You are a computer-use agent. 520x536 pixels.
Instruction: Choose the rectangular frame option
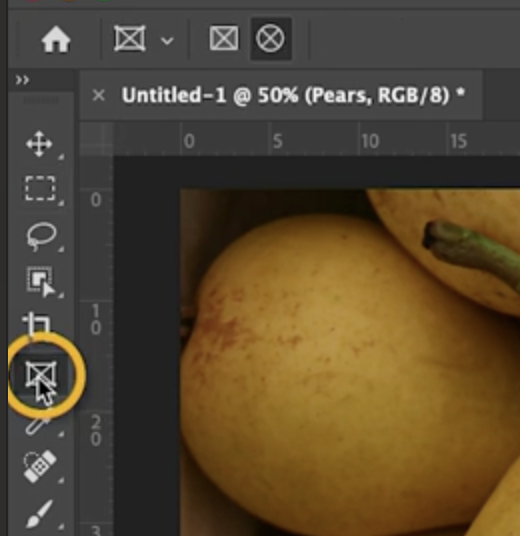[224, 38]
